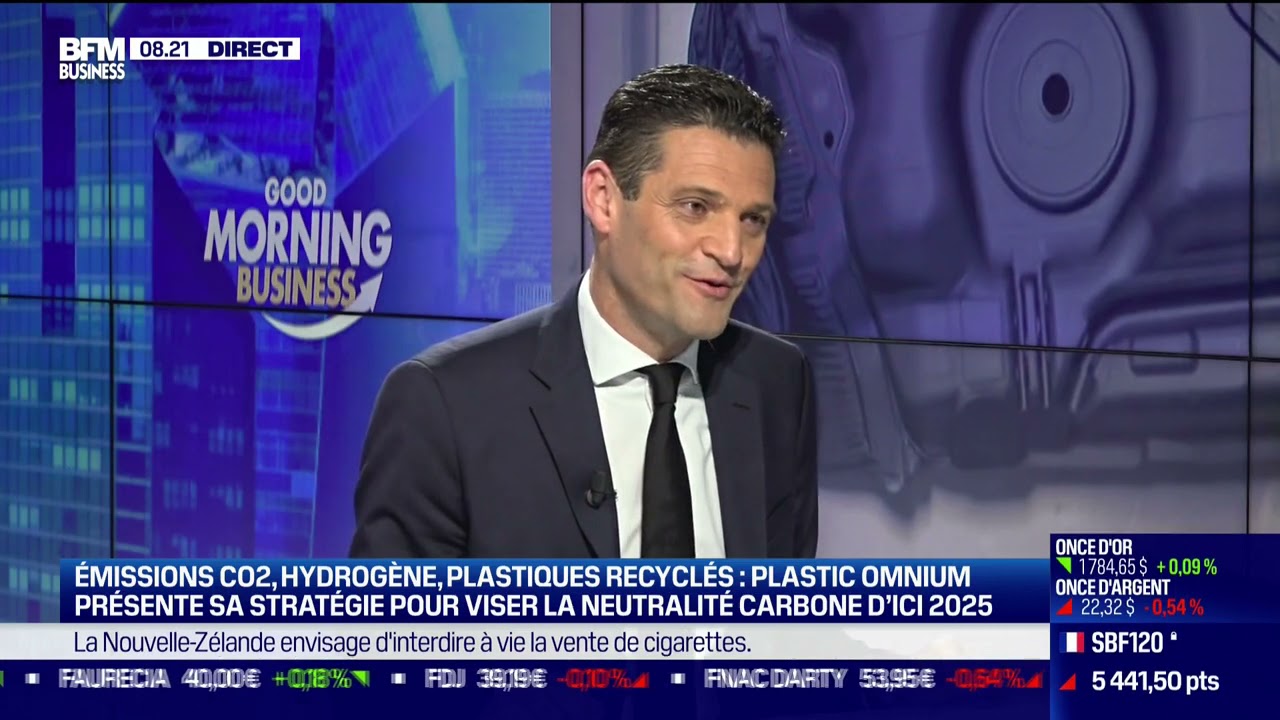Screen dimensions: 1280x720
Task: Click the French flag next to SBF120
Action: pos(1072,643)
